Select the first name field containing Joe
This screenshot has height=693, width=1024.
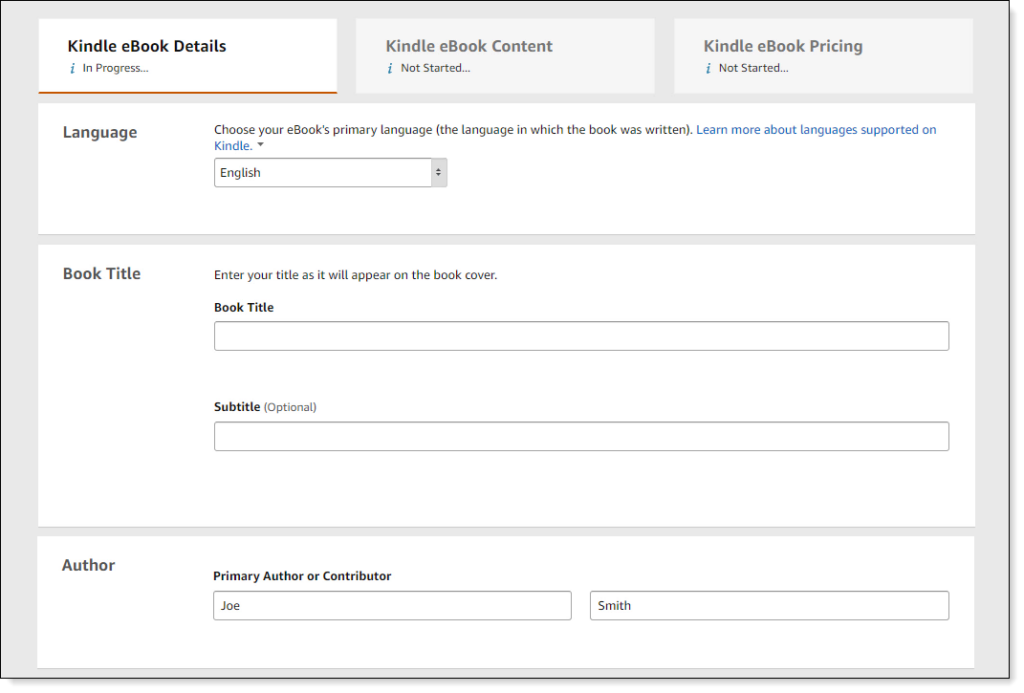(x=392, y=606)
